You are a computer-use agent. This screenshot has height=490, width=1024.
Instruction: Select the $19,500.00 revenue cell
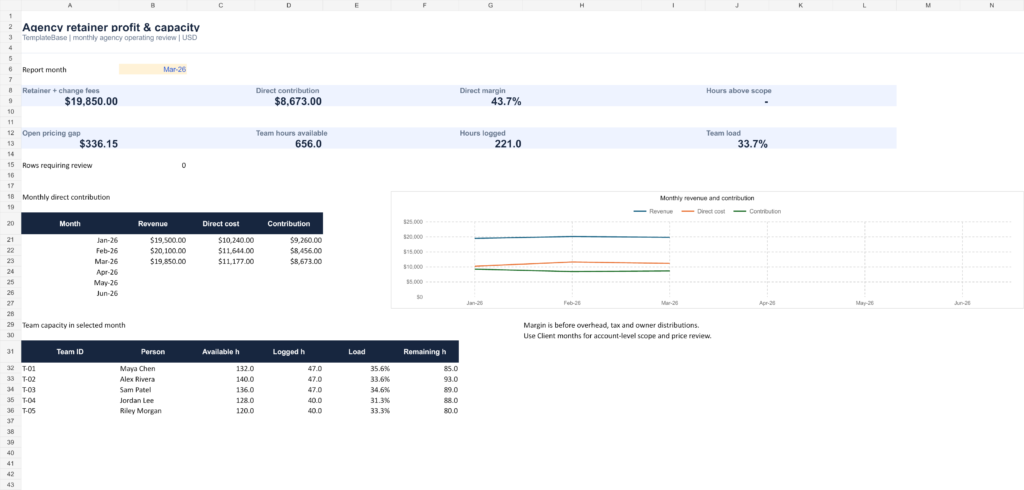(x=153, y=240)
